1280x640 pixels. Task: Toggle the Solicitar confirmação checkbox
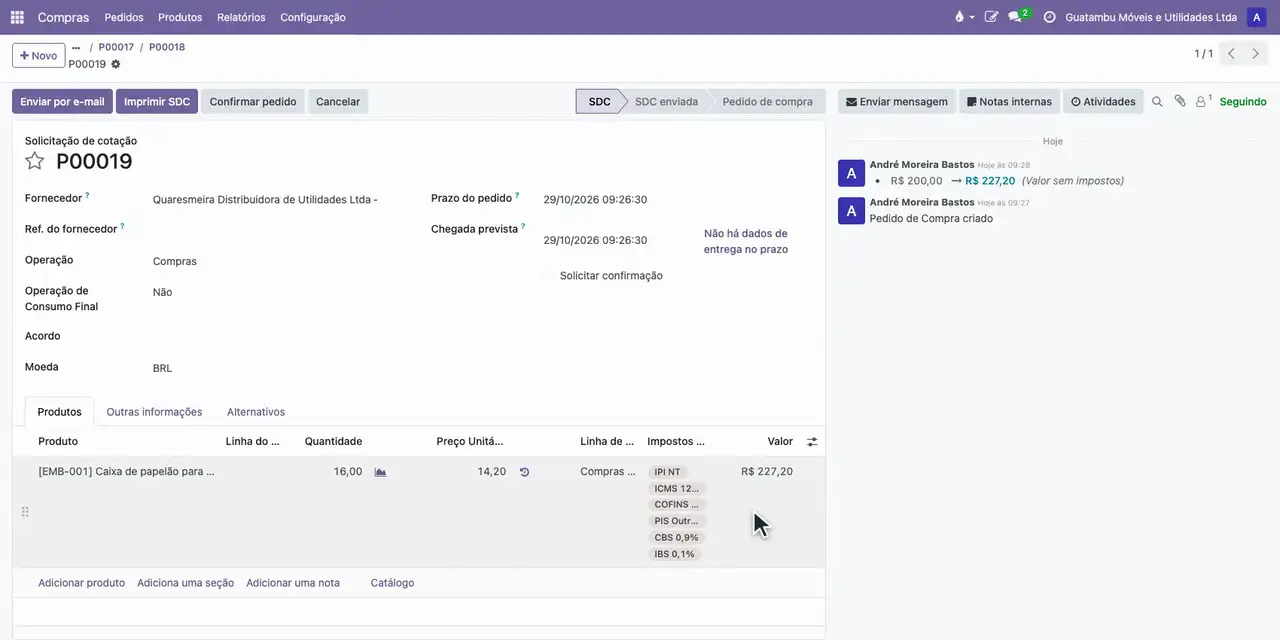click(548, 276)
